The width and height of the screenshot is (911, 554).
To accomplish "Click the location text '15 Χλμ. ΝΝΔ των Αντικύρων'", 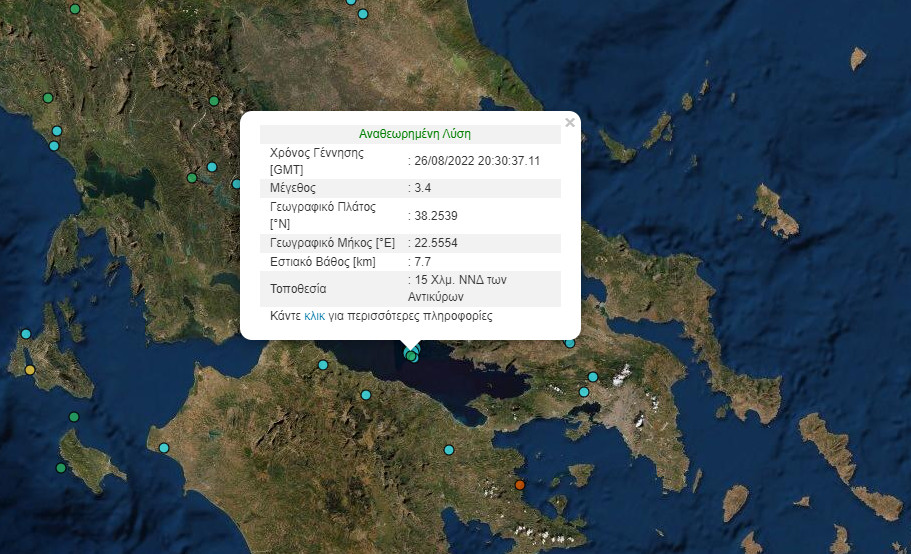I will point(460,288).
